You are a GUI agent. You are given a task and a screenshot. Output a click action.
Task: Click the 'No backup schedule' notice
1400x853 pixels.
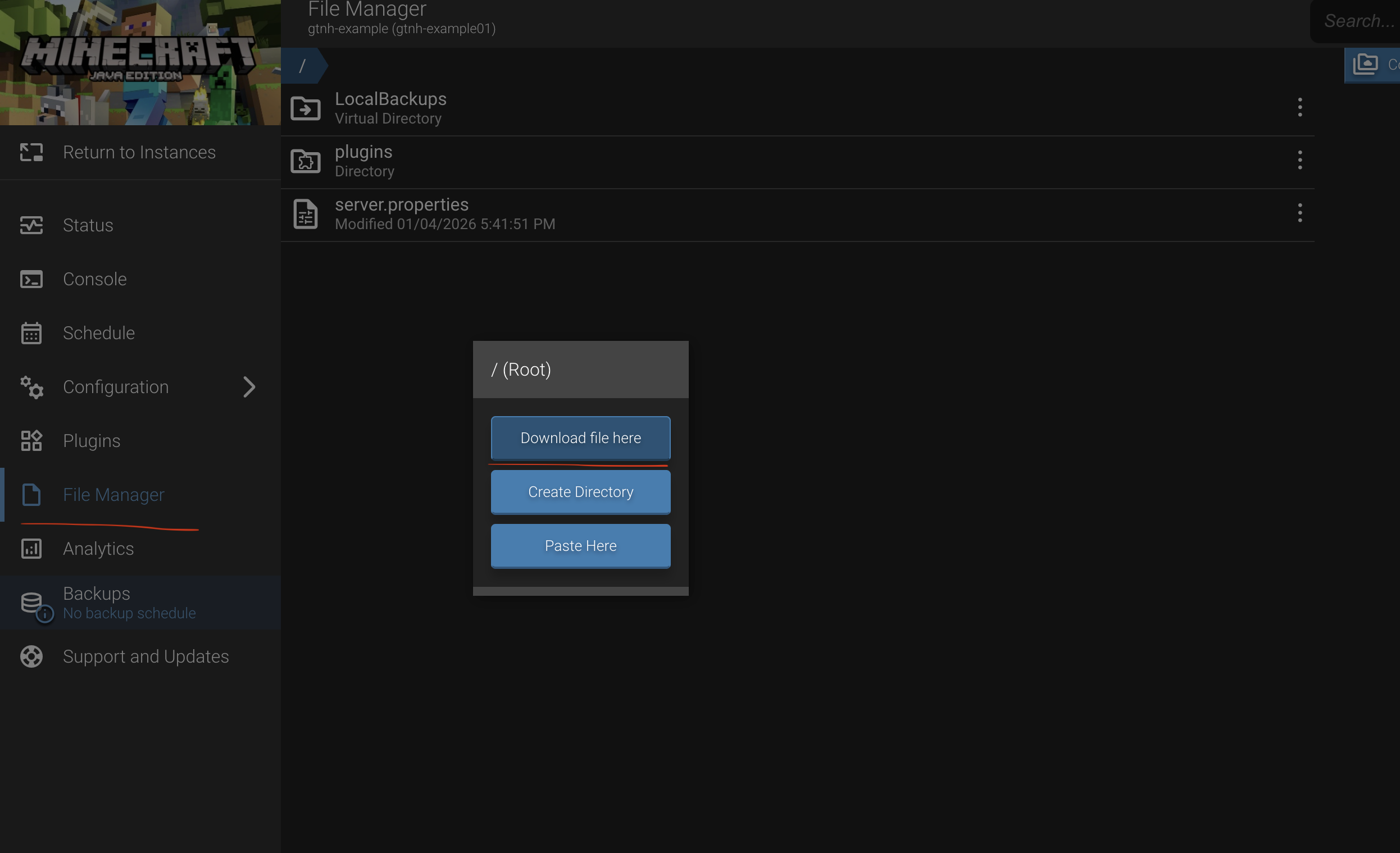tap(129, 613)
